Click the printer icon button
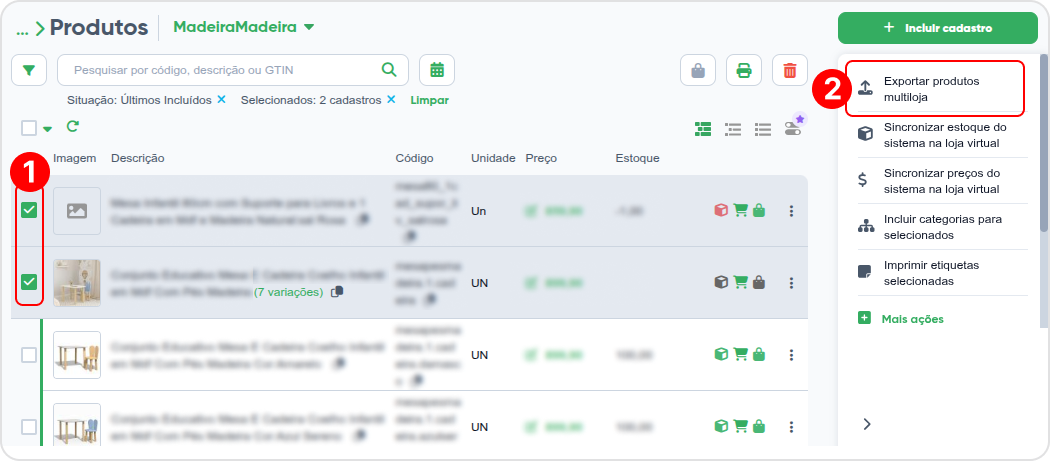The image size is (1050, 461). pyautogui.click(x=743, y=70)
